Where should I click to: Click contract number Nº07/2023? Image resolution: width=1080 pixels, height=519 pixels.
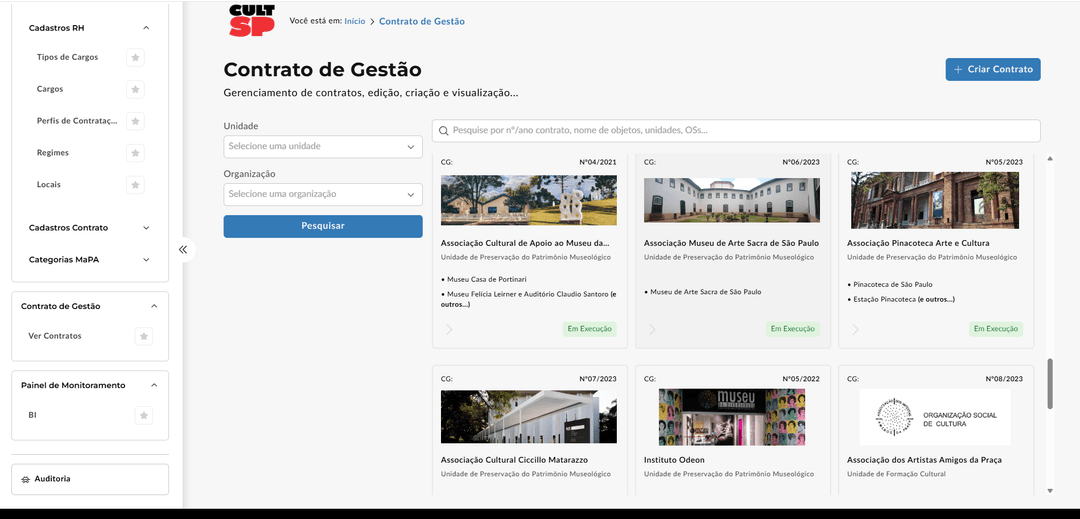(x=598, y=379)
